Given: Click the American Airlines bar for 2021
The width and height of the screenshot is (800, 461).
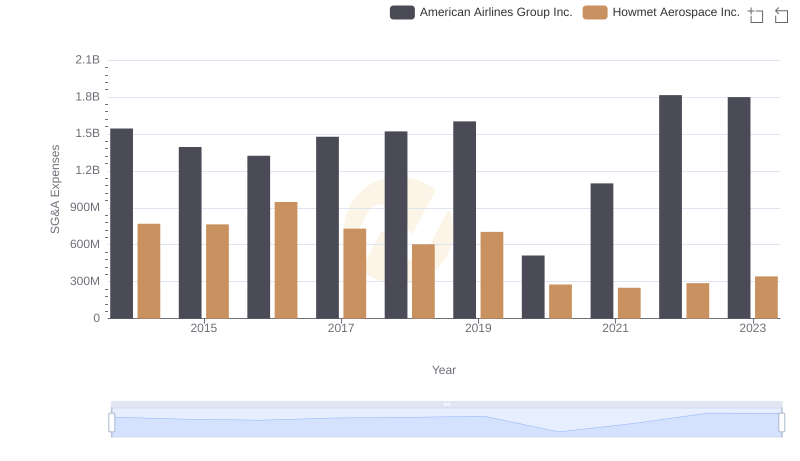Looking at the screenshot, I should click(602, 251).
